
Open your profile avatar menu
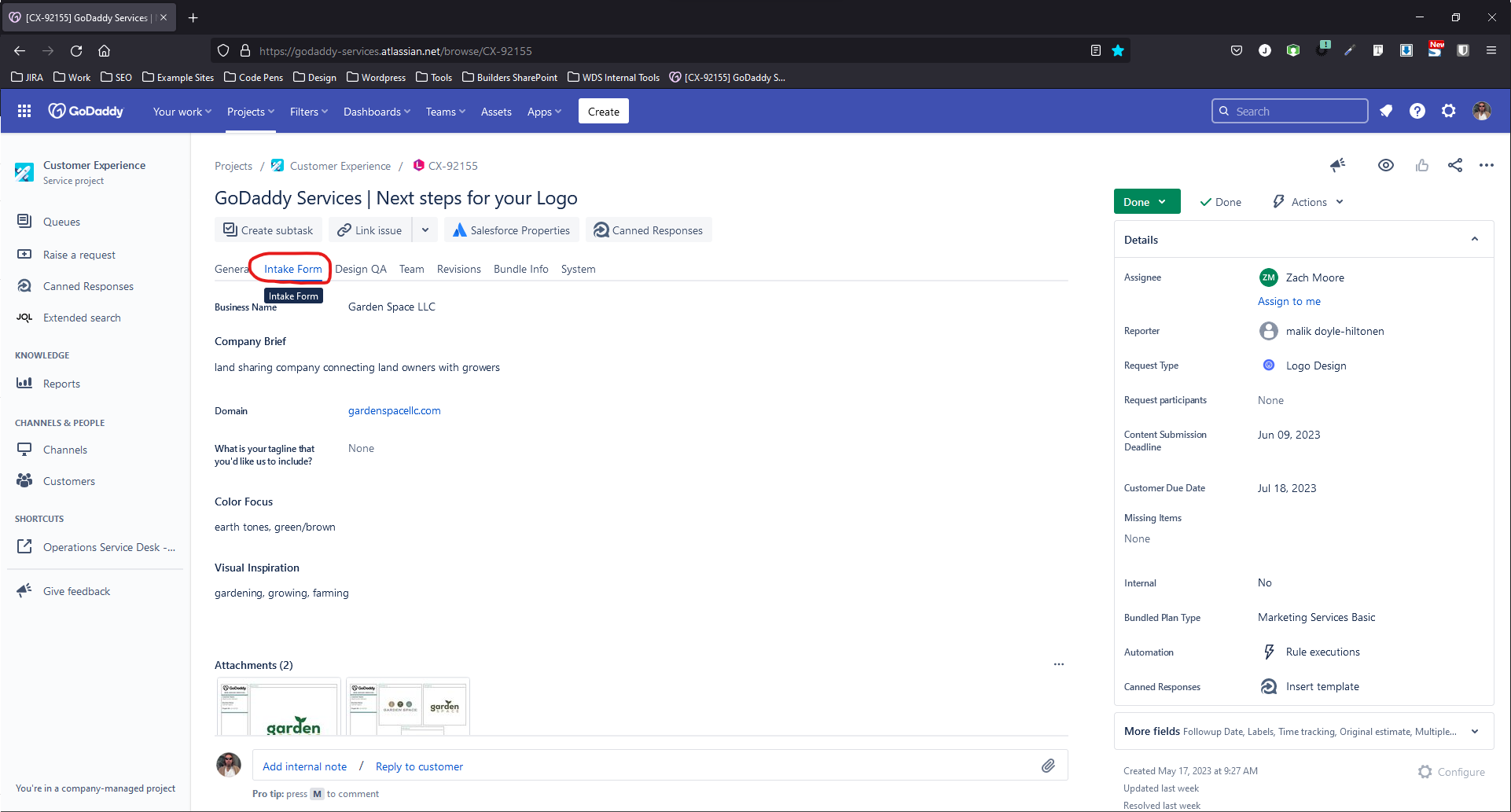1482,112
